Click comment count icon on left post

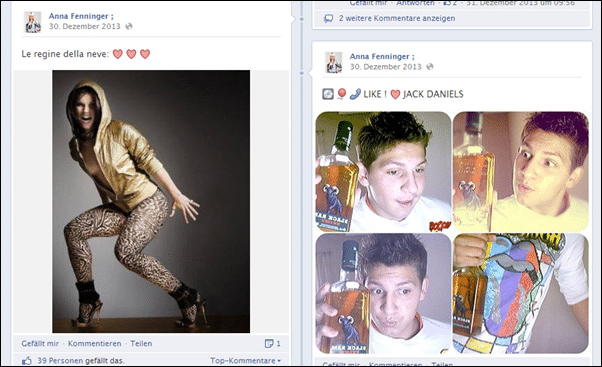click(269, 344)
